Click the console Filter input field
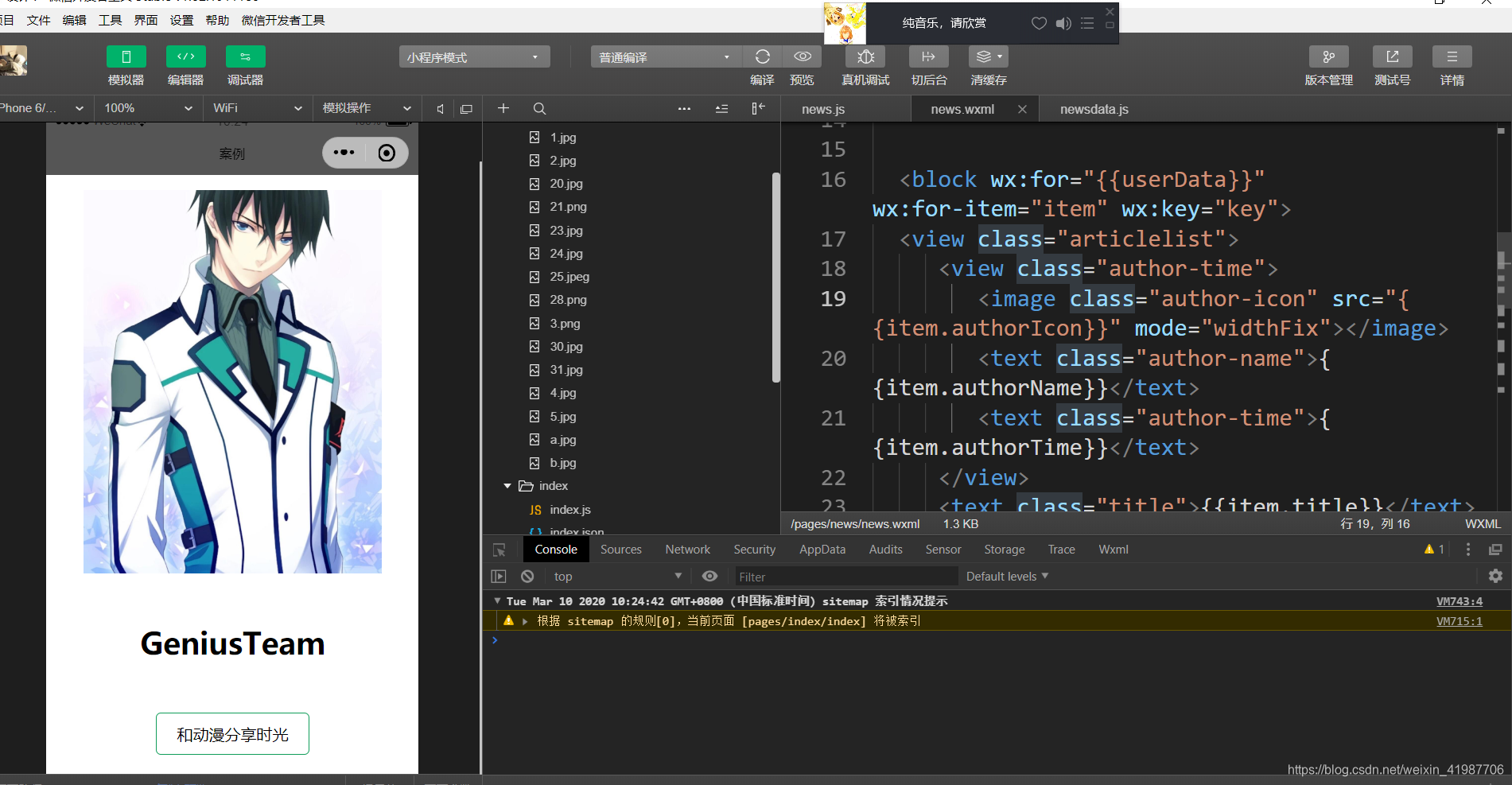The height and width of the screenshot is (785, 1512). point(845,577)
